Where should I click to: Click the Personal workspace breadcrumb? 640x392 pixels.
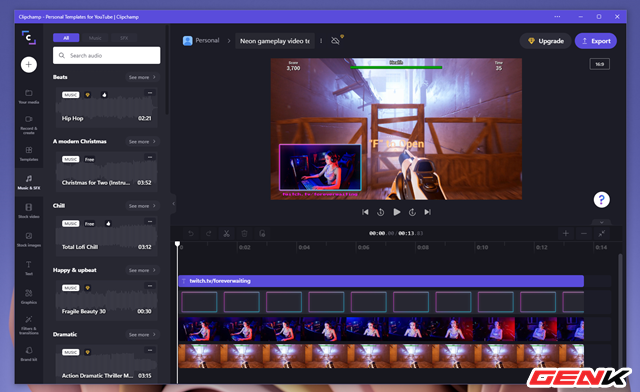pos(201,40)
